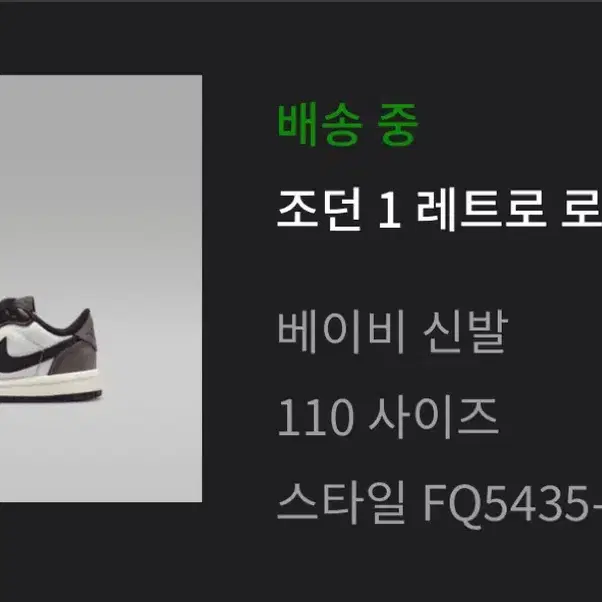Click the number 110 in the size line
Screen dimensions: 602x602
(315, 418)
